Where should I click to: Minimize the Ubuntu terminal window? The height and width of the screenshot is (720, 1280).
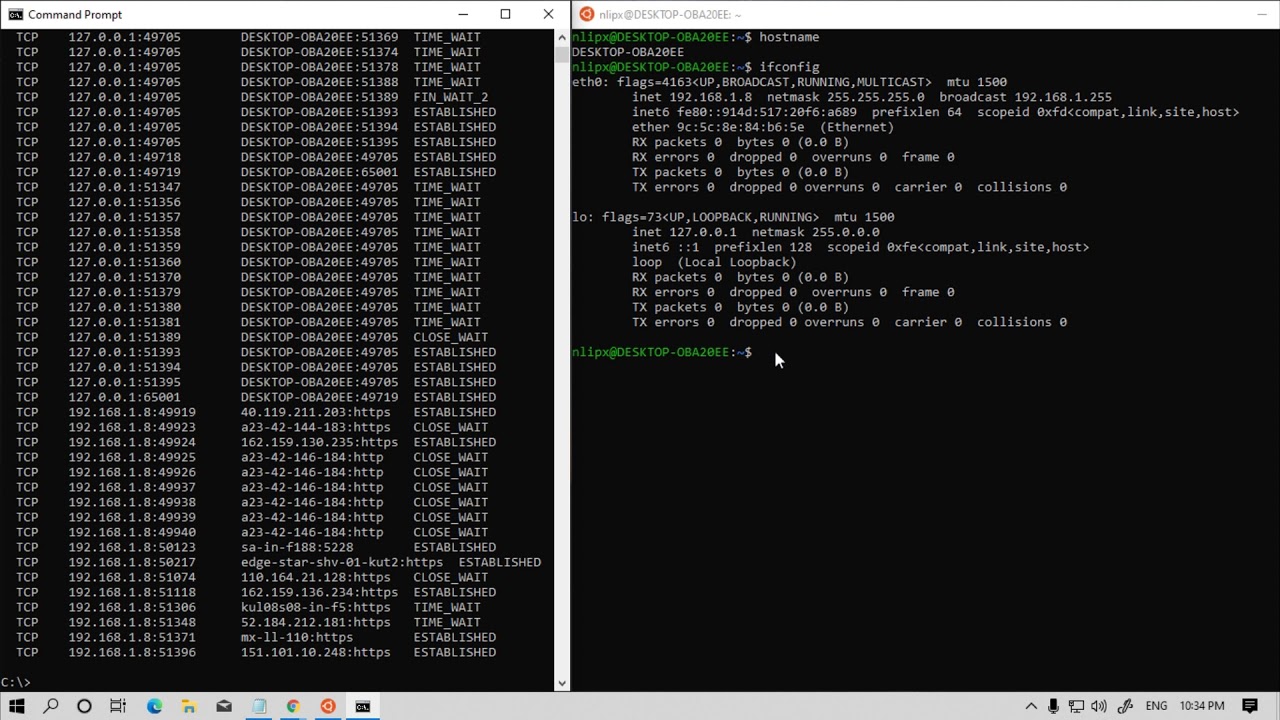click(x=1262, y=14)
